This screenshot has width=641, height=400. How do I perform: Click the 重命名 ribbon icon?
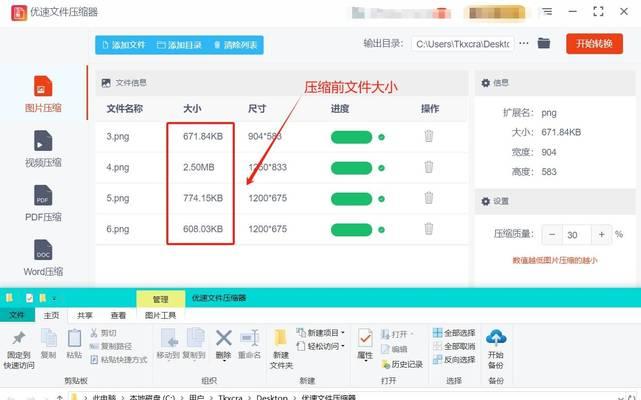[x=250, y=339]
